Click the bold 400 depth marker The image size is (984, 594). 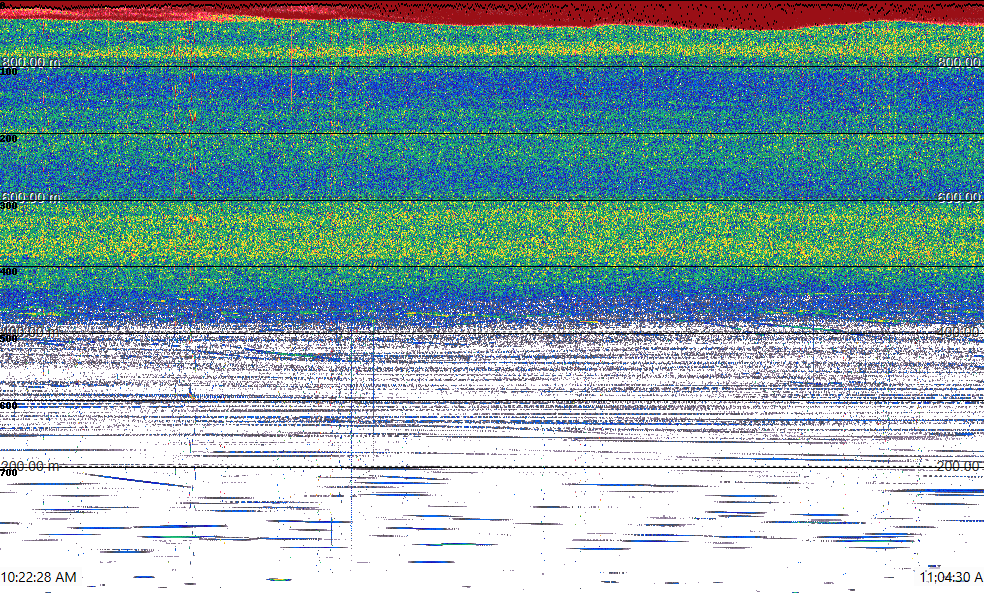coord(9,272)
